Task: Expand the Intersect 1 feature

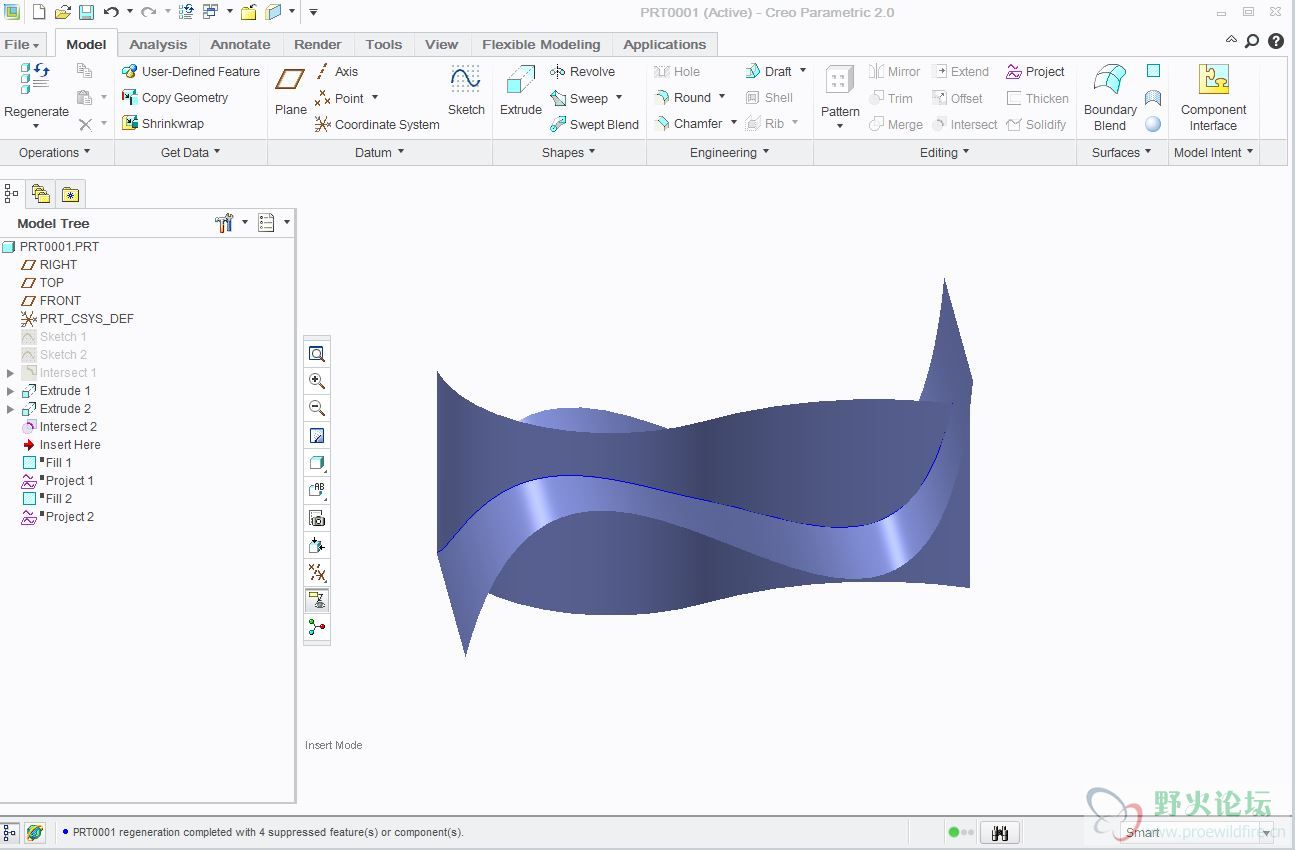Action: click(x=11, y=373)
